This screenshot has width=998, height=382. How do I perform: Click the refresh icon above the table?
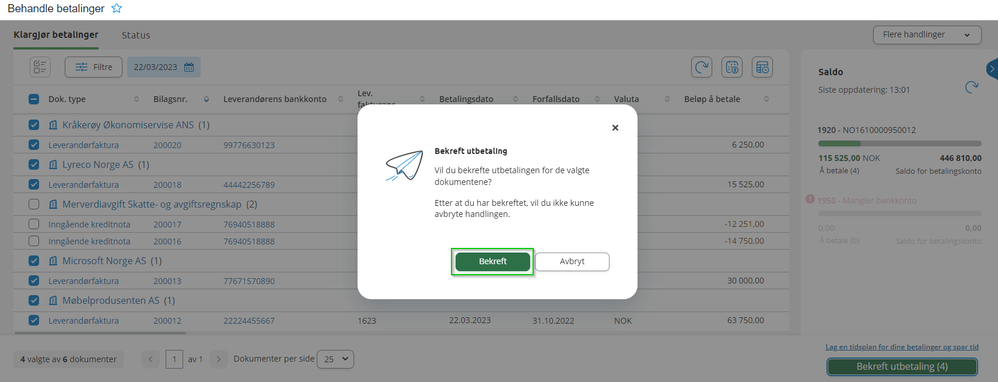pyautogui.click(x=702, y=67)
